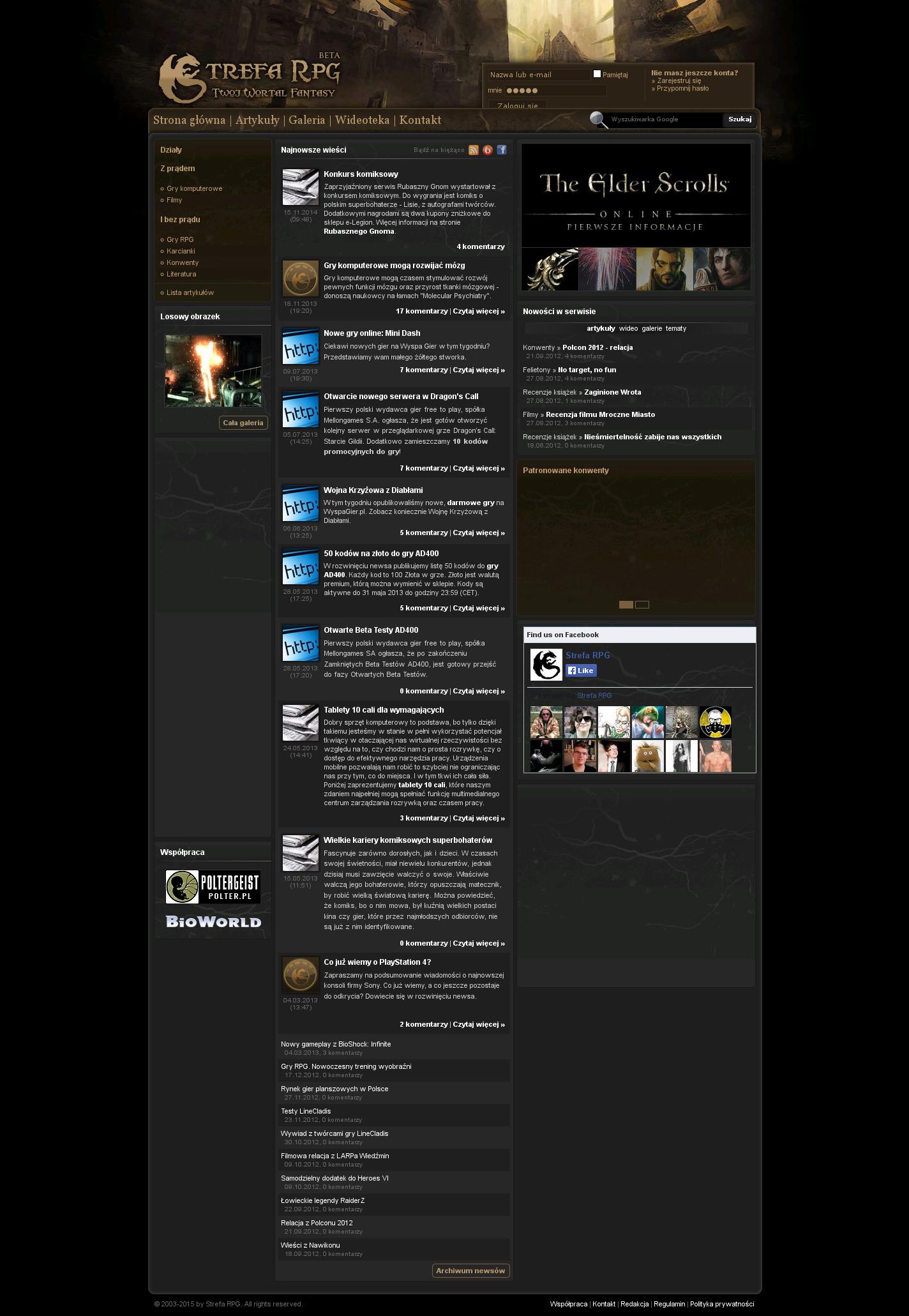Open the Facebook icon beside Bądź na bieżąco
Image resolution: width=909 pixels, height=1316 pixels.
click(x=502, y=150)
